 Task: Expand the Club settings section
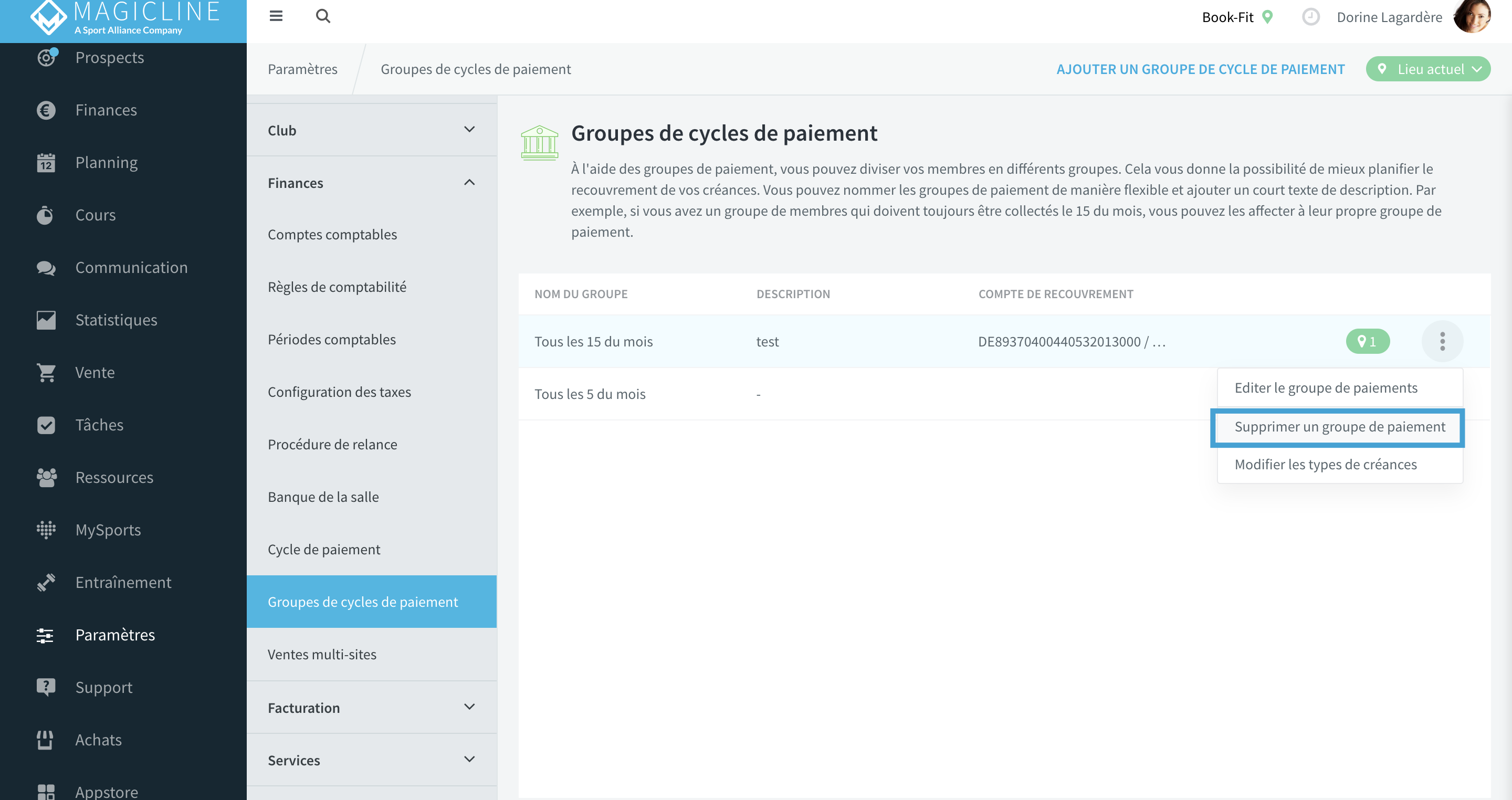pyautogui.click(x=372, y=130)
